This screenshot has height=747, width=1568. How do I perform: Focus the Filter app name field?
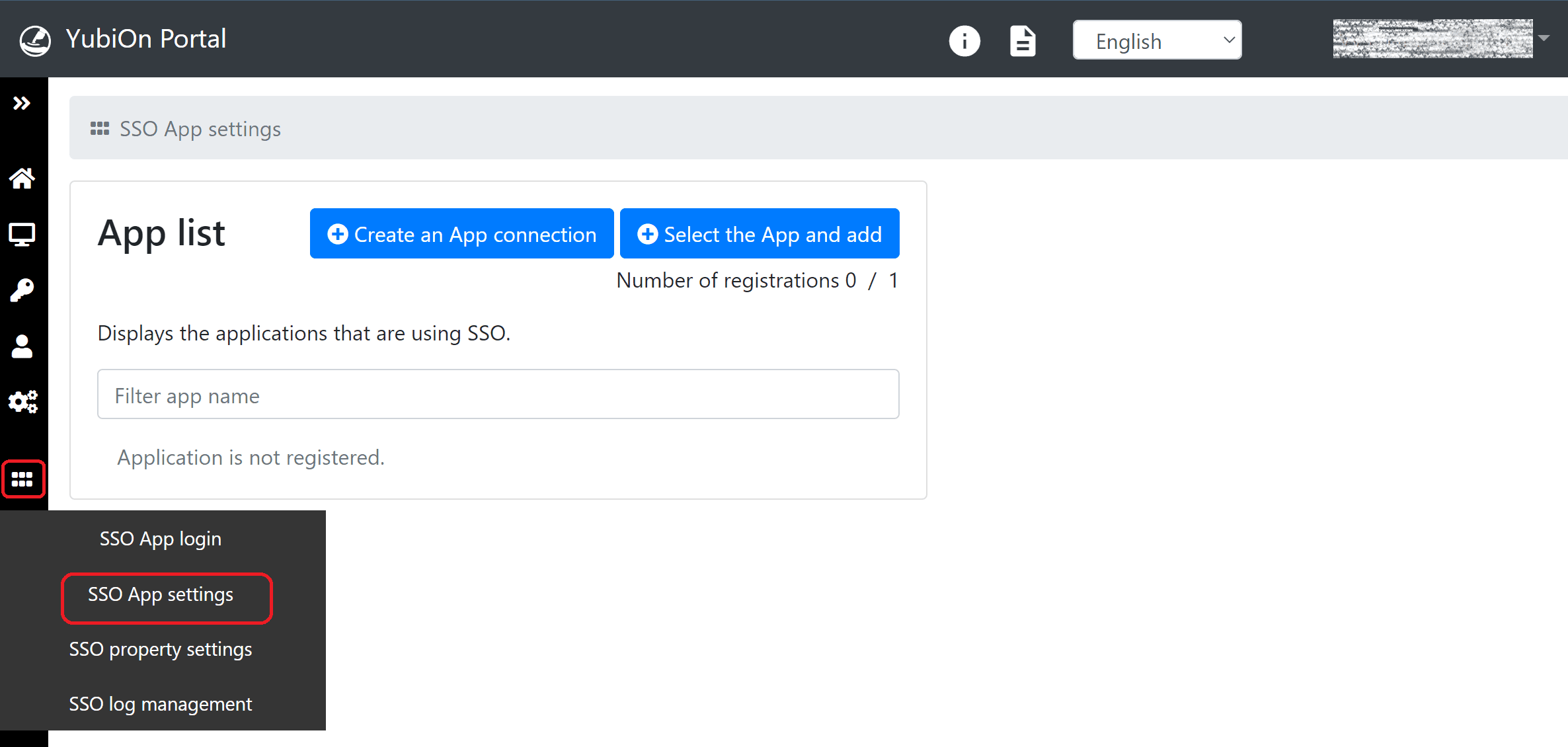coord(498,395)
